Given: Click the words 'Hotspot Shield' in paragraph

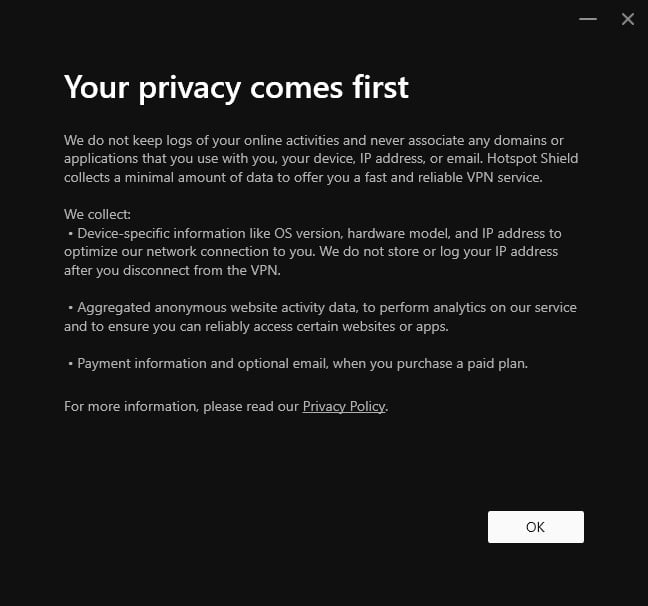Looking at the screenshot, I should tap(532, 158).
